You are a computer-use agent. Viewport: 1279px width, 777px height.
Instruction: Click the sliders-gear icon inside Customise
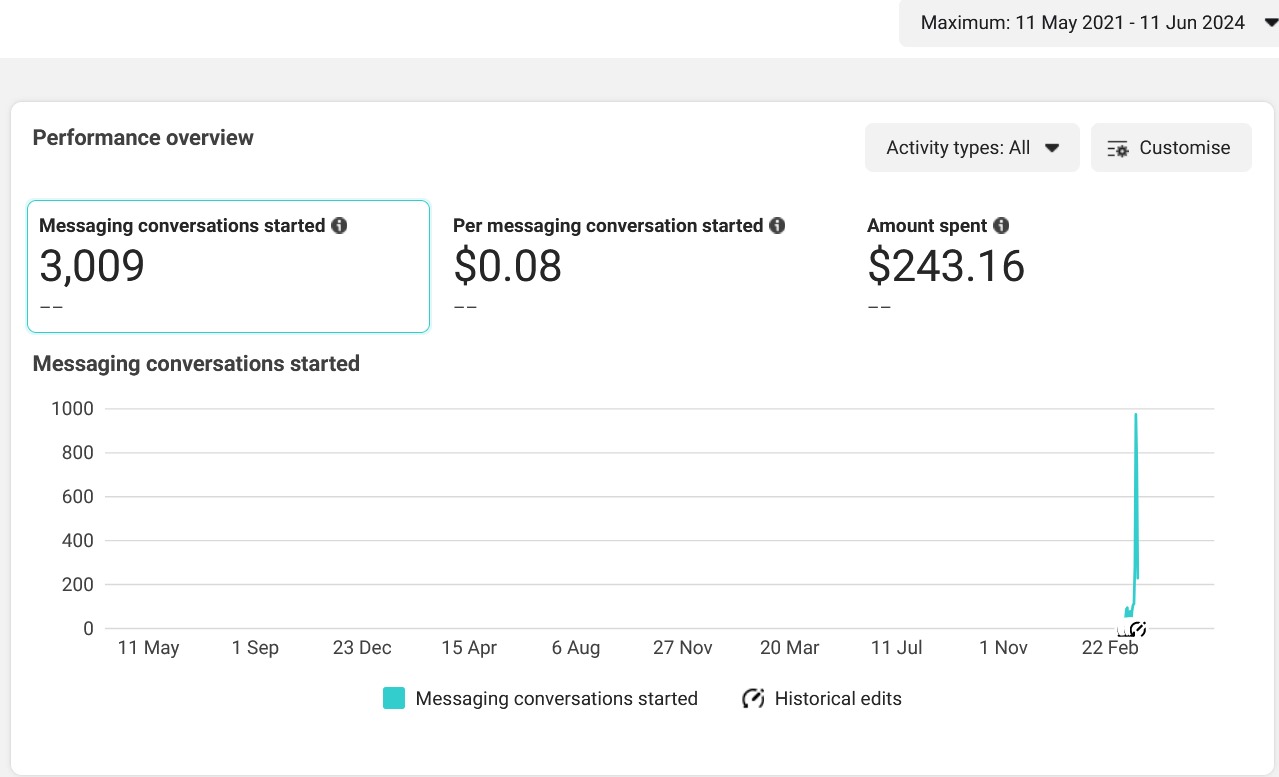pyautogui.click(x=1118, y=149)
